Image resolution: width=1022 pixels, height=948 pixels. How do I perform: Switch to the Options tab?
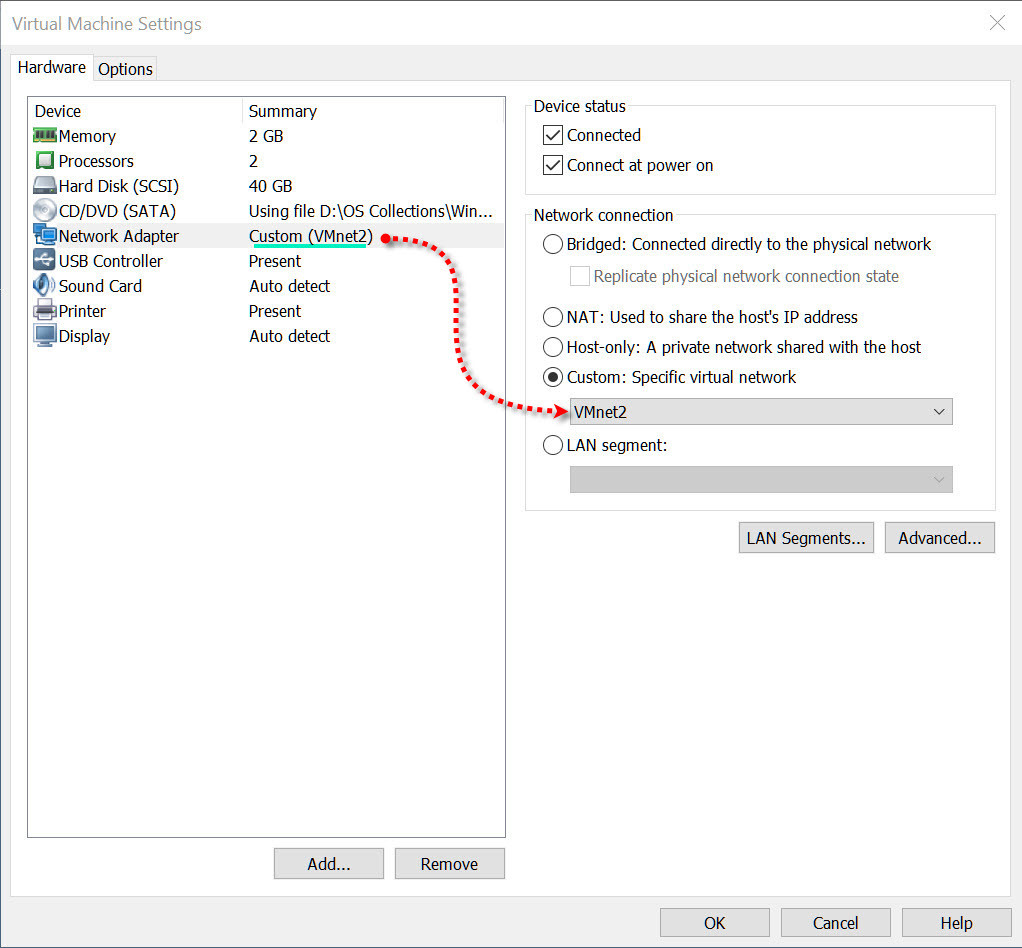tap(125, 69)
